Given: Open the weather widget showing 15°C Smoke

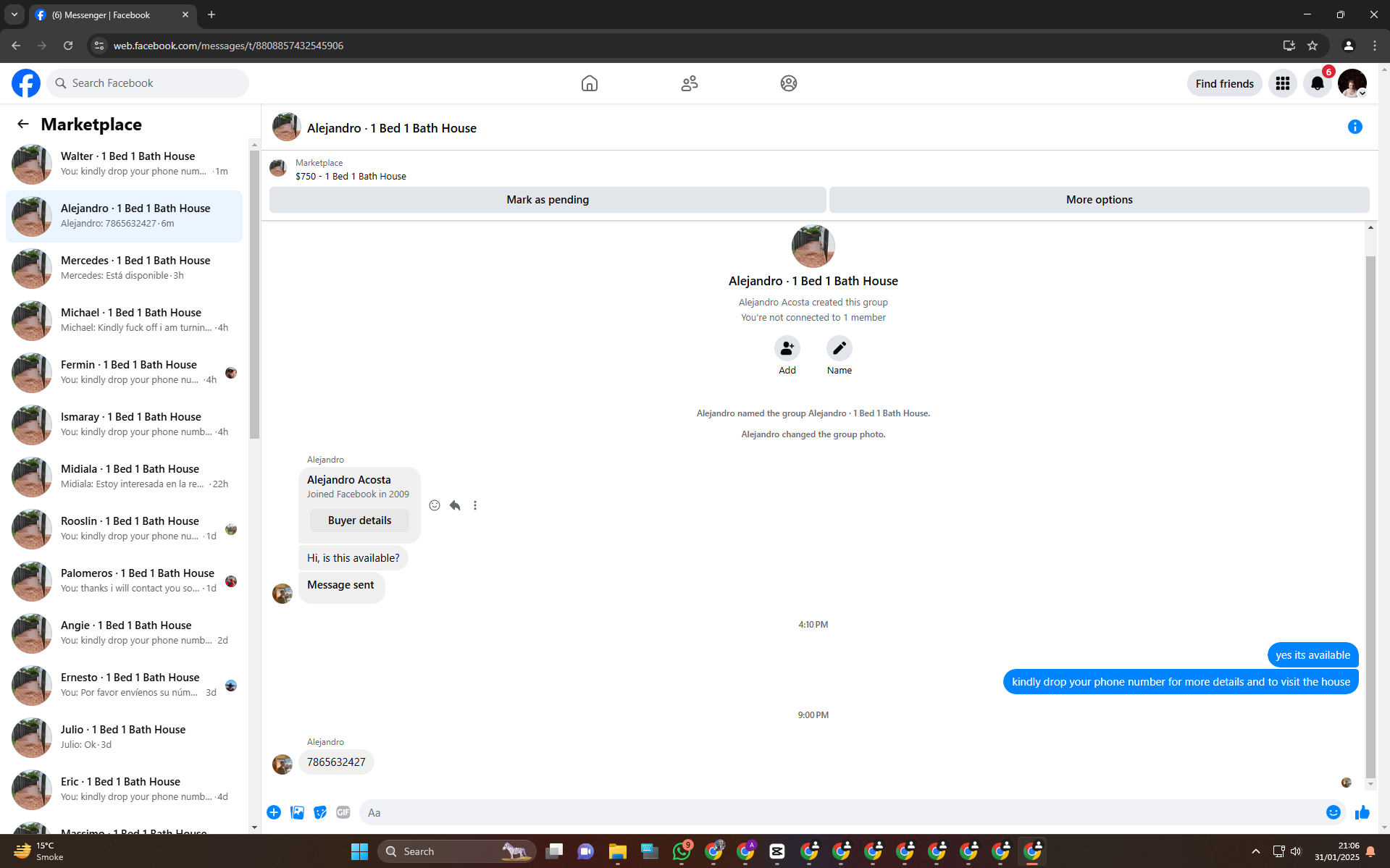Looking at the screenshot, I should point(40,851).
